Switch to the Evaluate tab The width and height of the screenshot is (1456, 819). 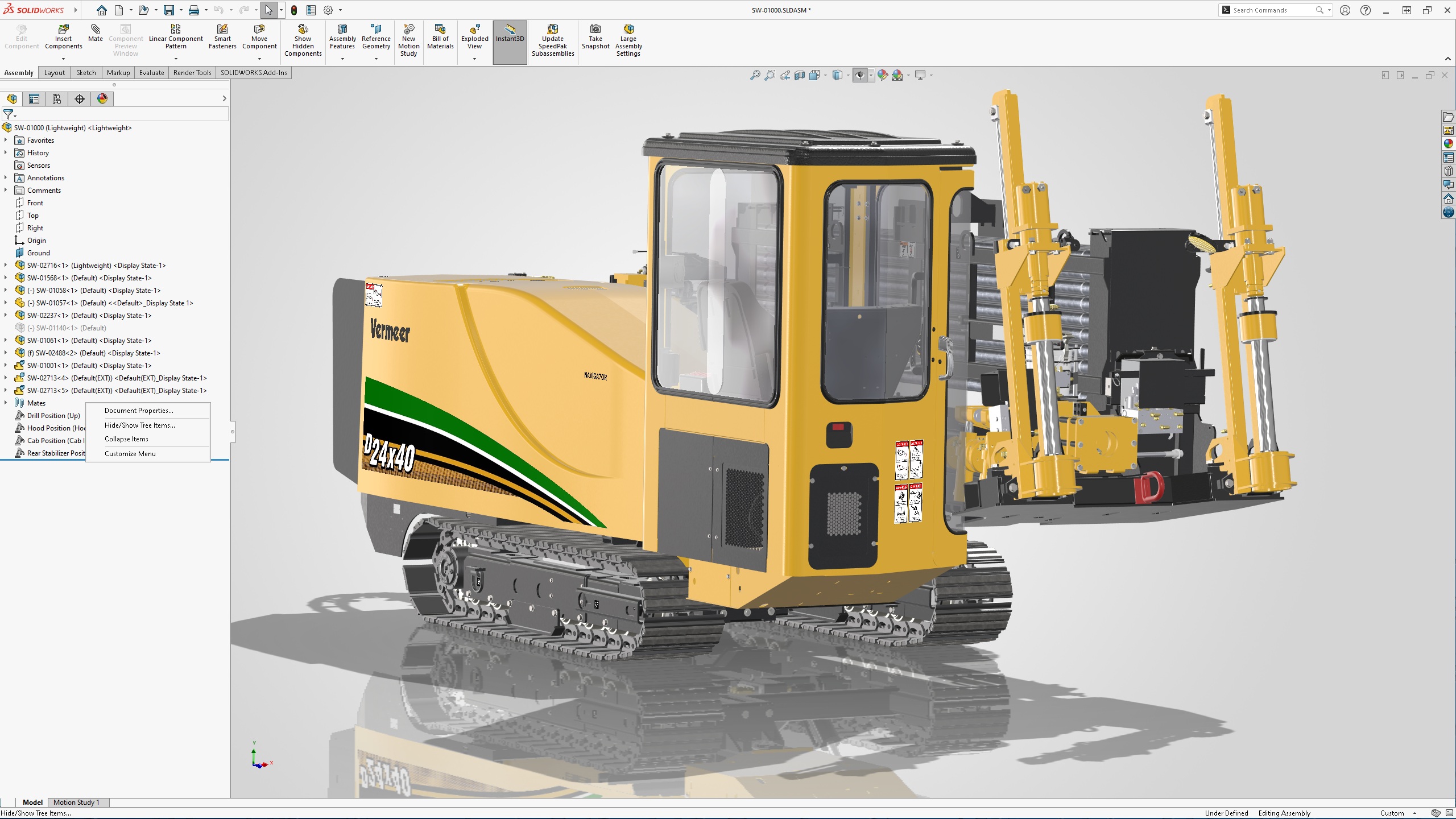151,73
